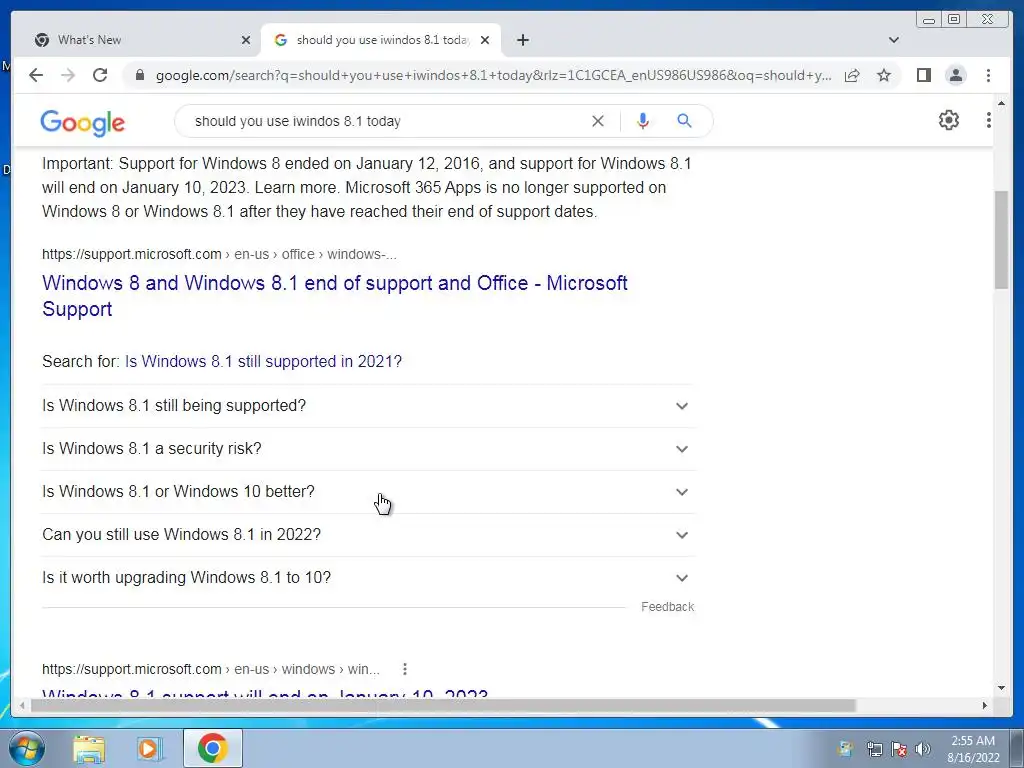Search 'Is Windows 8.1 still supported in 2021?'

coord(263,361)
